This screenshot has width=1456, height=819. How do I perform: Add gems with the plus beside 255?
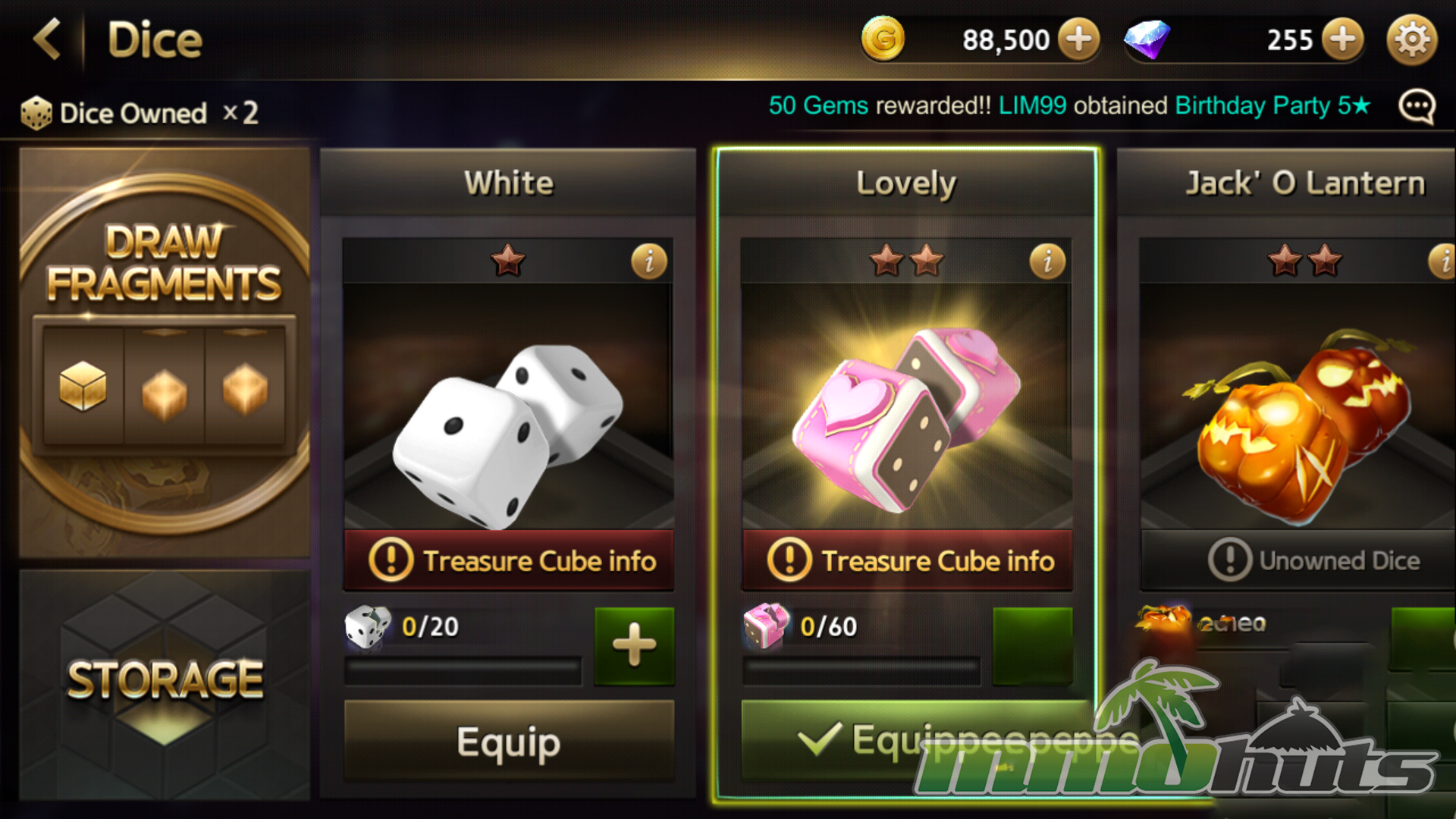(x=1343, y=39)
